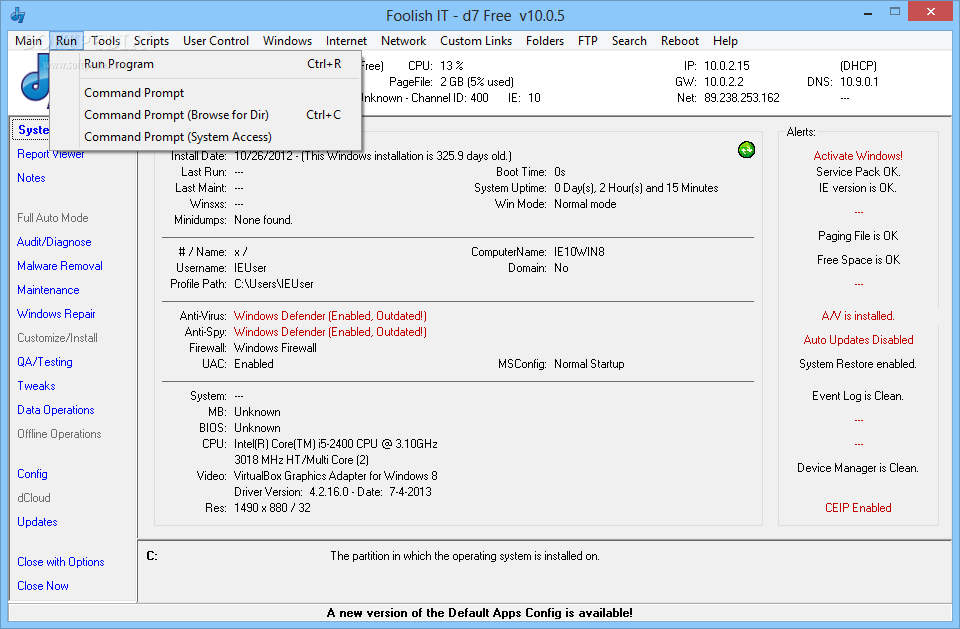Click the Activate Windows! alert
960x629 pixels.
(x=858, y=156)
